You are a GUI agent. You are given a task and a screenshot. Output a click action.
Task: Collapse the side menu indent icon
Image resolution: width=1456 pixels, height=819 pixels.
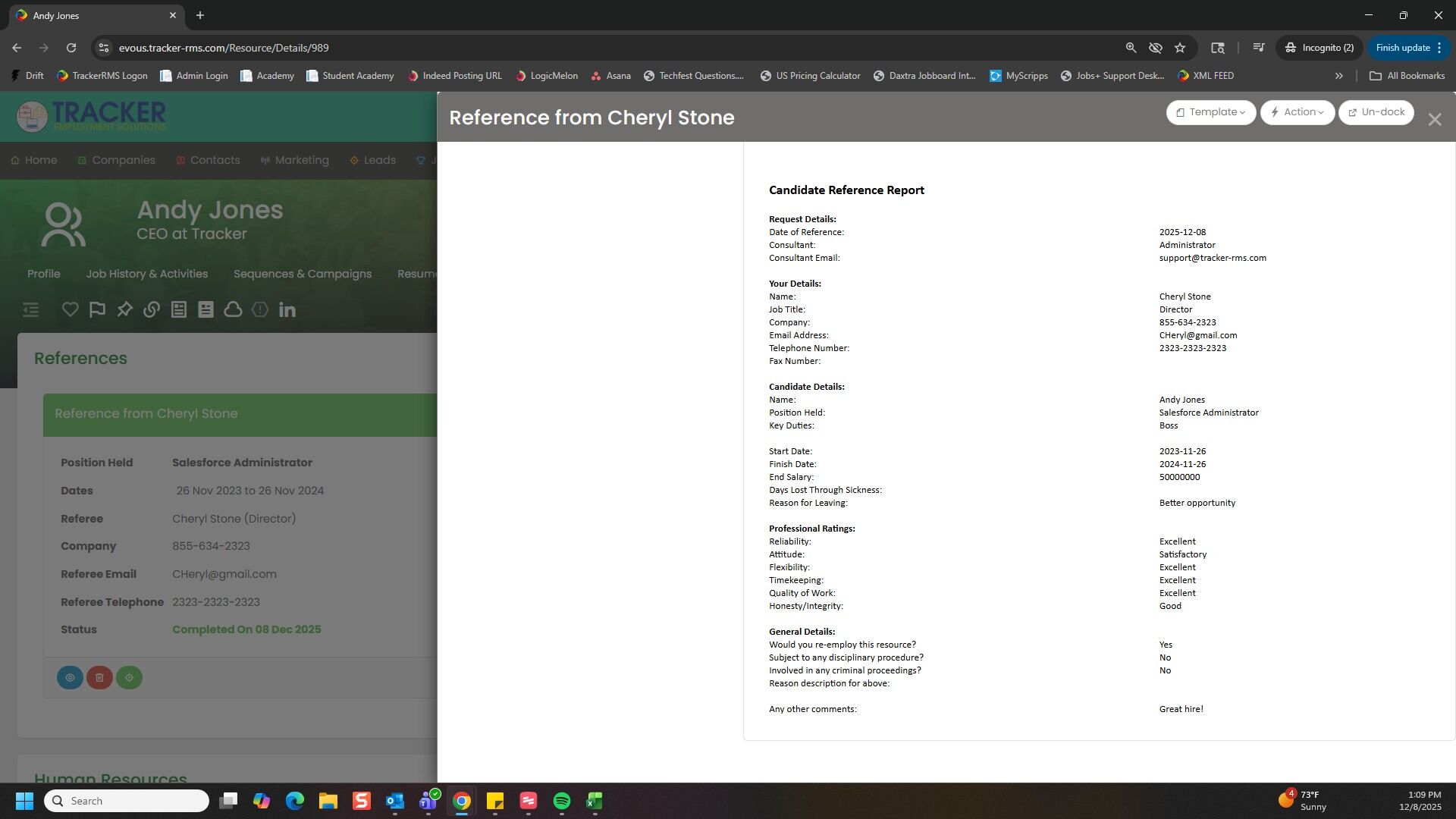pyautogui.click(x=30, y=309)
